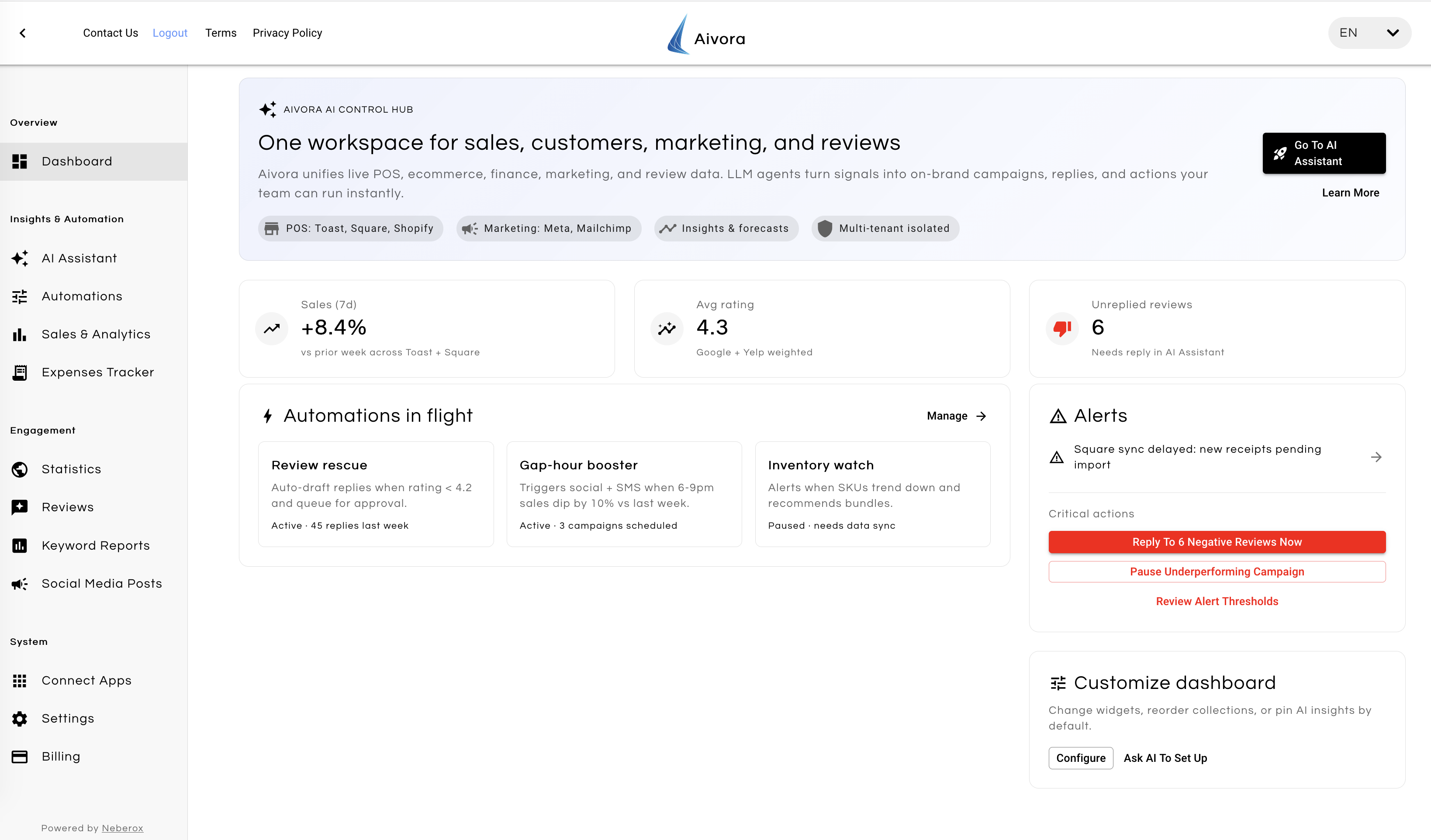Select the Sales & Analytics bar chart icon

20,334
